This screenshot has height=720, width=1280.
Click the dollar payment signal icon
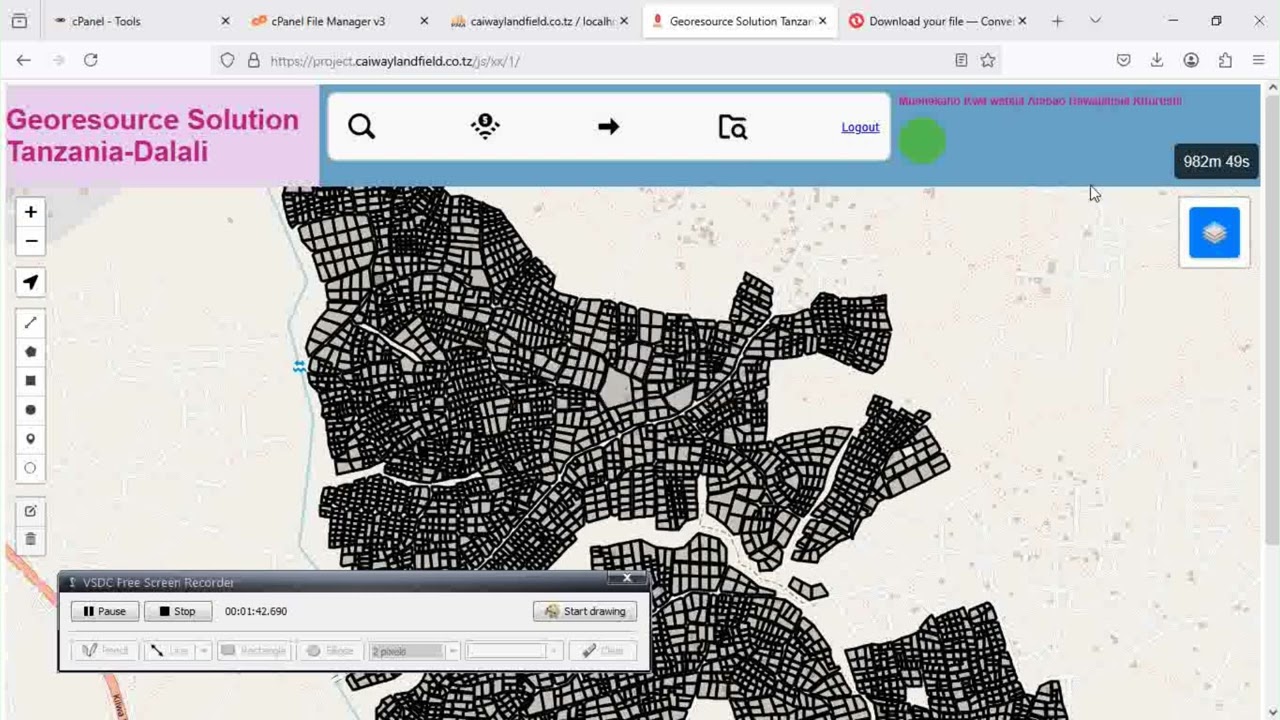coord(485,127)
